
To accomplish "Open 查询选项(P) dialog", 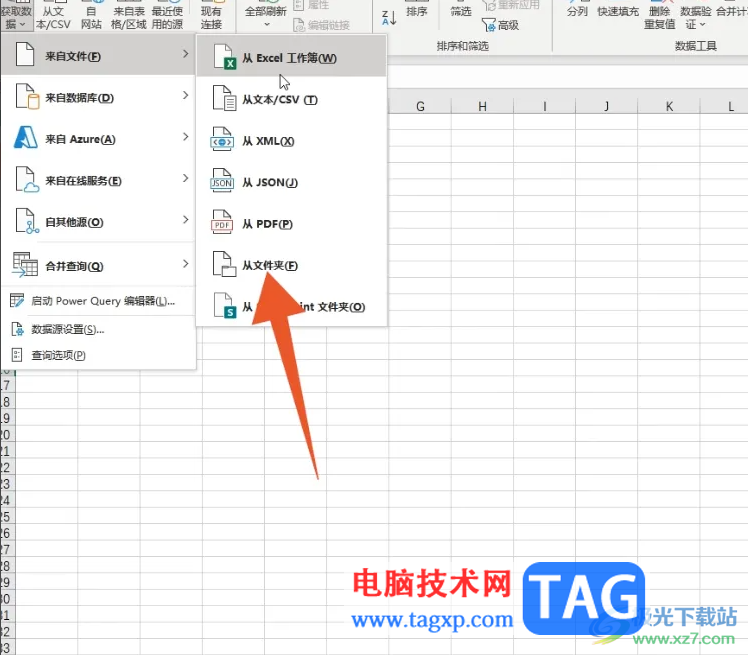I will pyautogui.click(x=98, y=355).
